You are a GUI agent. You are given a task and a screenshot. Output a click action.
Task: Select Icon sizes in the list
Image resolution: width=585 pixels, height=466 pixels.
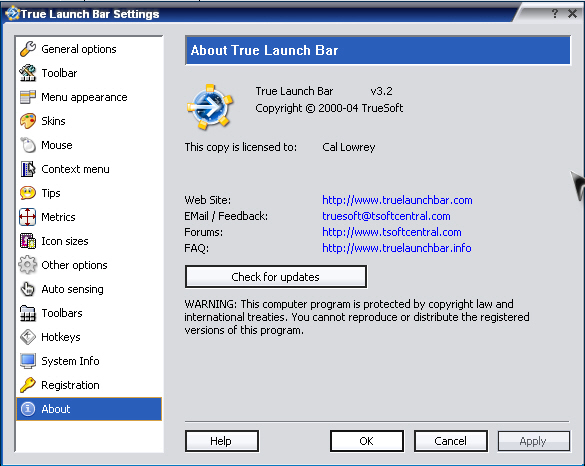click(x=89, y=241)
